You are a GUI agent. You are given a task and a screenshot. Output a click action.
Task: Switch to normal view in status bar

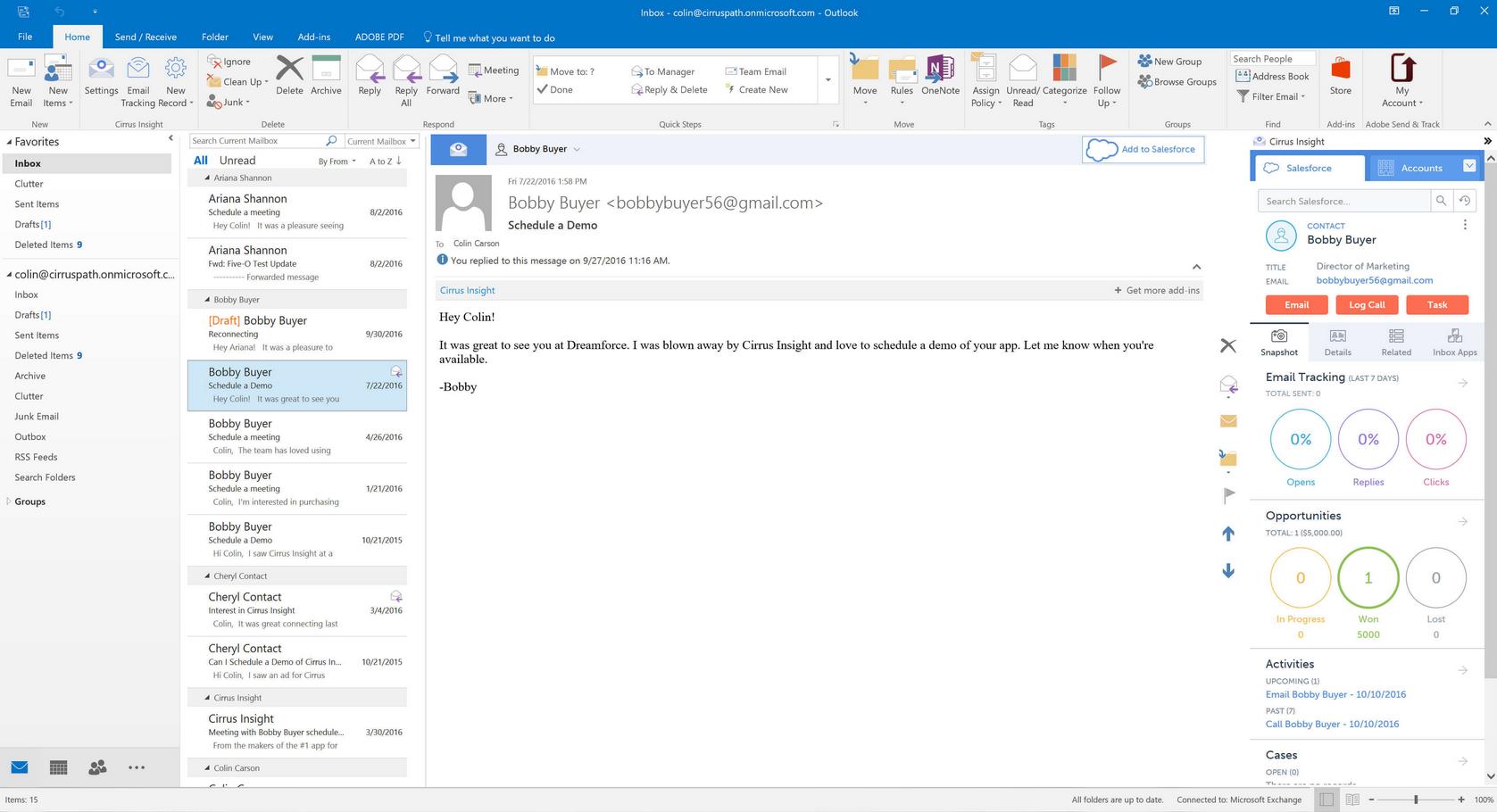point(1327,800)
